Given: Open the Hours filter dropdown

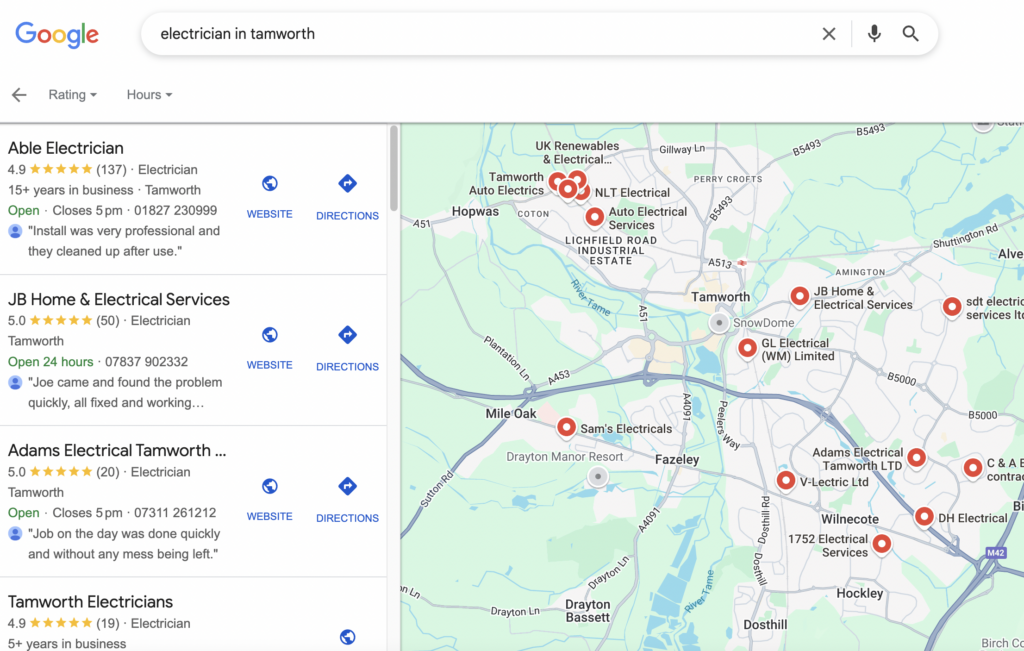Looking at the screenshot, I should [150, 95].
